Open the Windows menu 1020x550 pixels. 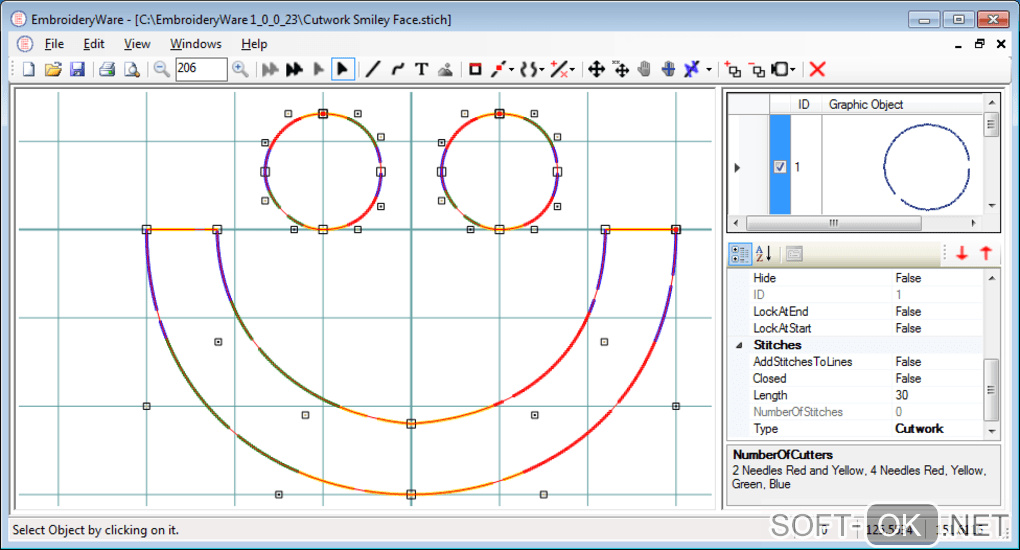coord(196,44)
